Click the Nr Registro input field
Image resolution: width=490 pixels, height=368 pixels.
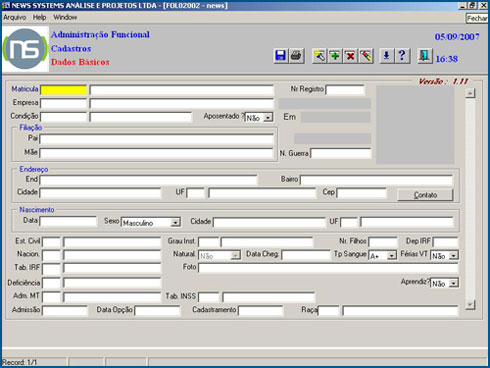click(x=345, y=90)
